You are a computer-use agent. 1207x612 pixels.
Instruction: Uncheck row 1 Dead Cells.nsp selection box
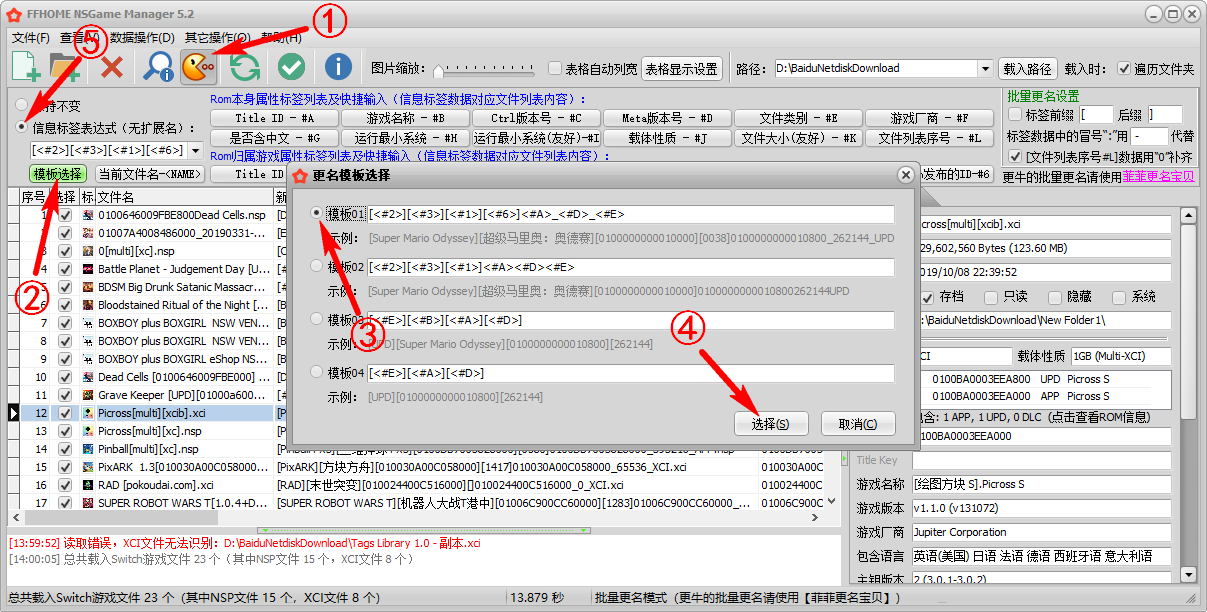(x=65, y=215)
